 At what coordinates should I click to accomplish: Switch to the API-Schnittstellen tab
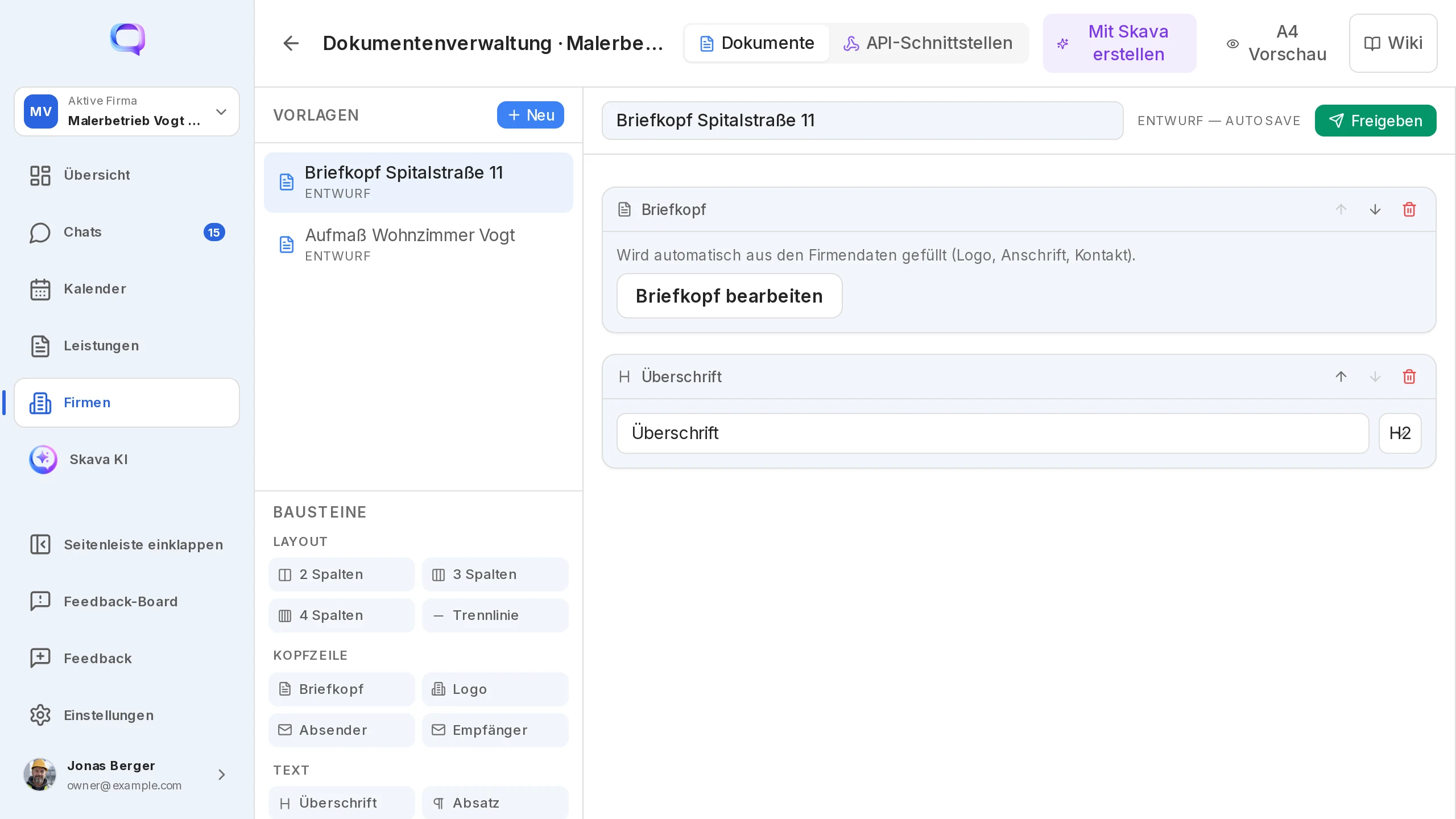coord(928,43)
